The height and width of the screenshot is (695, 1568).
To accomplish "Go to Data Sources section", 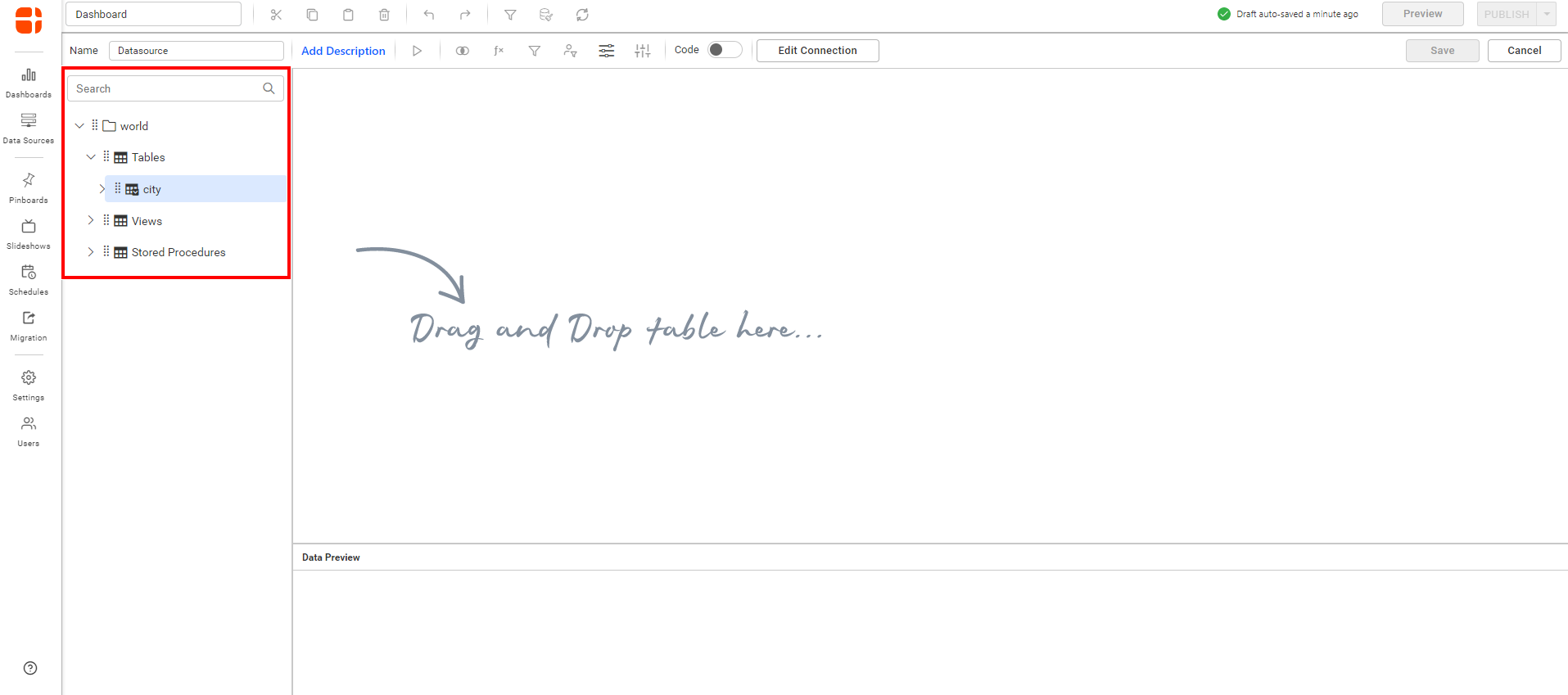I will pyautogui.click(x=29, y=128).
